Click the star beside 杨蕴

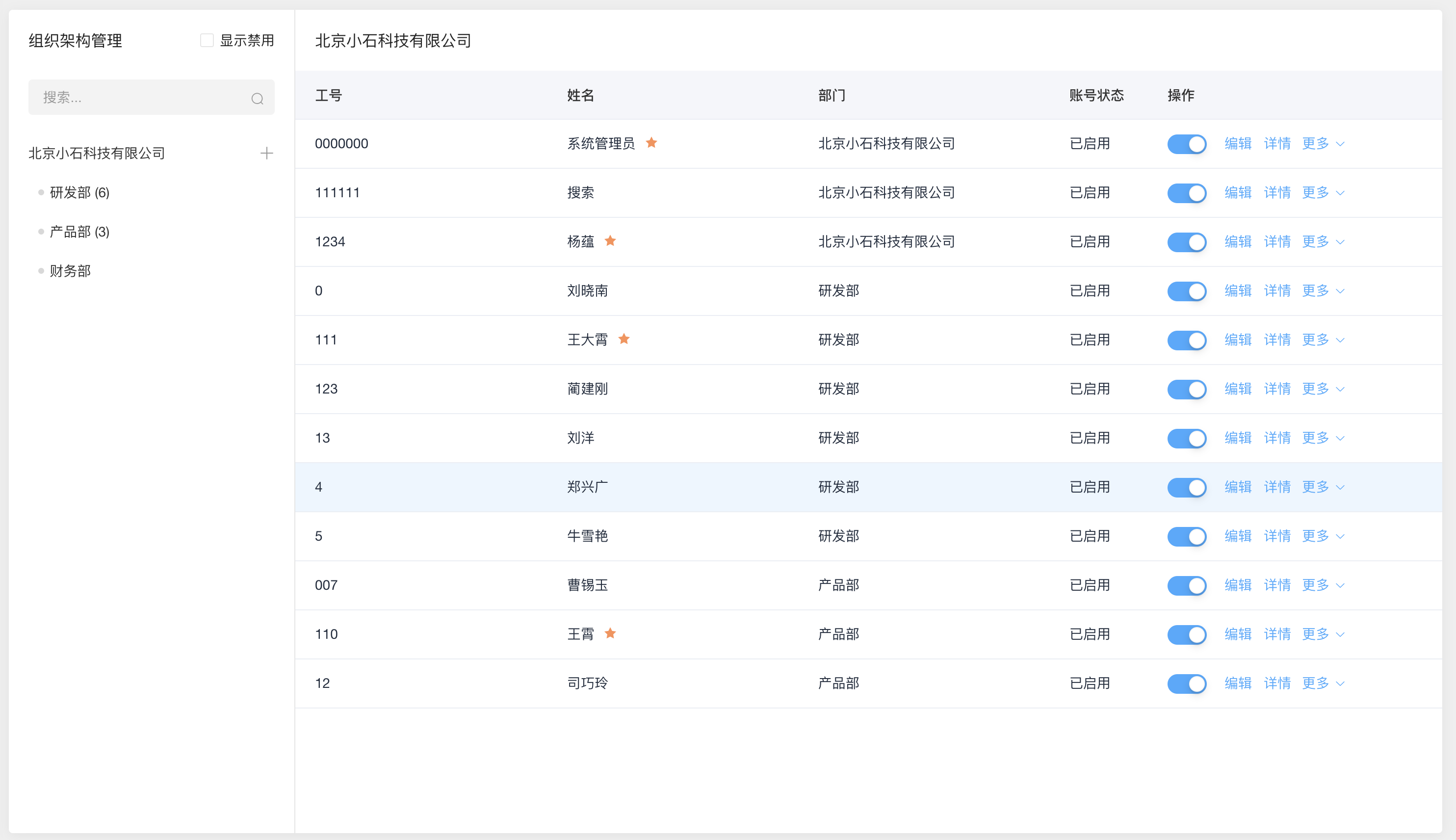tap(610, 240)
